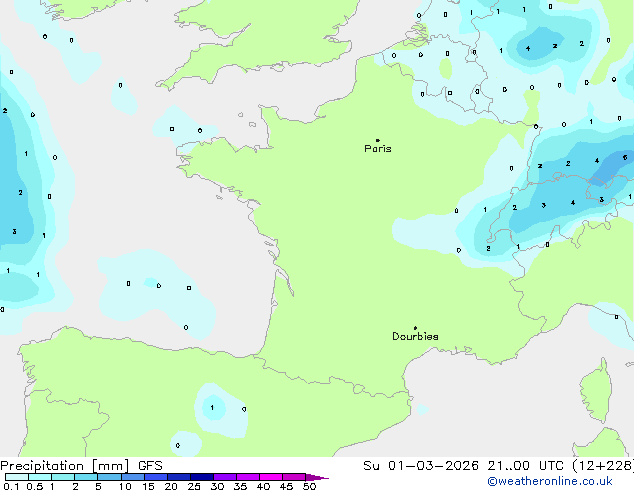Screen dimensions: 634x490
Task: Open the weatheronline.co.uk copyright link
Action: (x=550, y=481)
